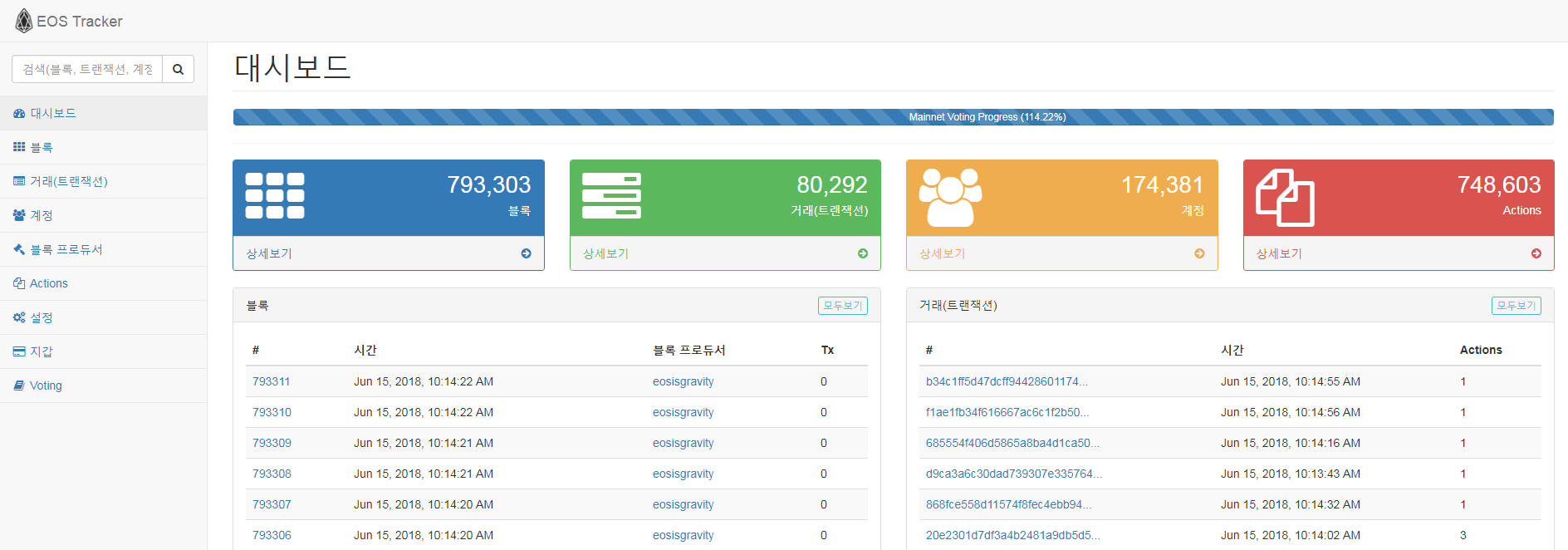Click 상세보기 on the orange accounts card
The width and height of the screenshot is (1568, 550).
coord(942,253)
